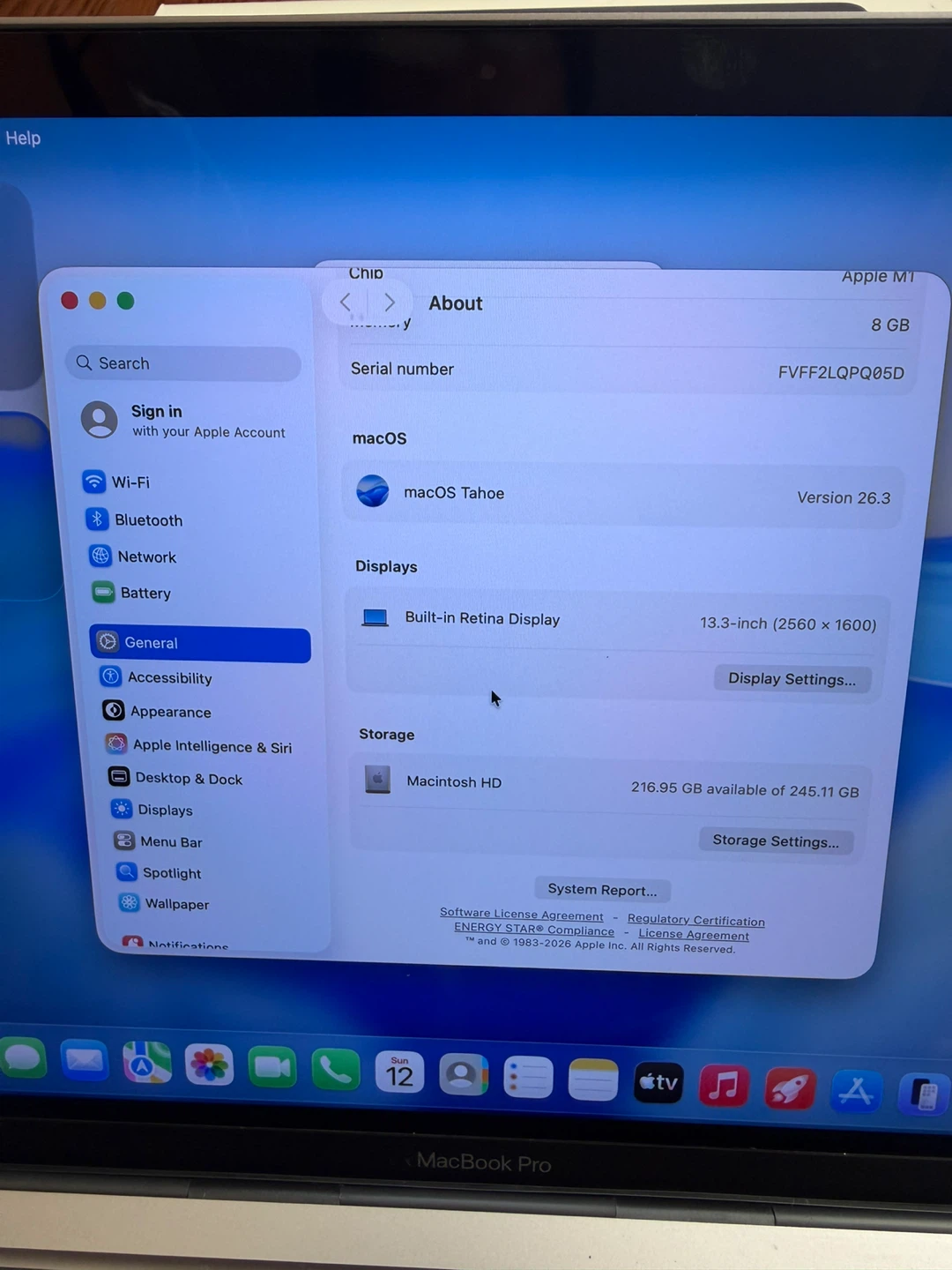The image size is (952, 1270).
Task: Click the macOS section heading
Action: tap(380, 438)
